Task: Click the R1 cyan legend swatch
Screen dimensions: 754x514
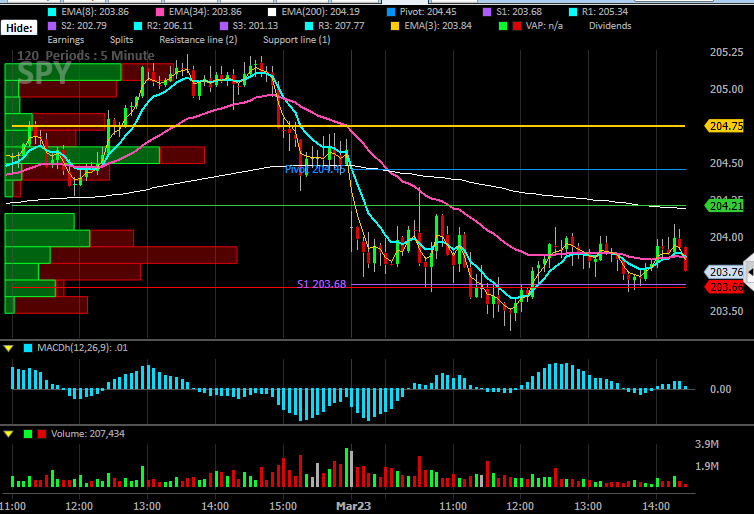Action: [x=573, y=12]
